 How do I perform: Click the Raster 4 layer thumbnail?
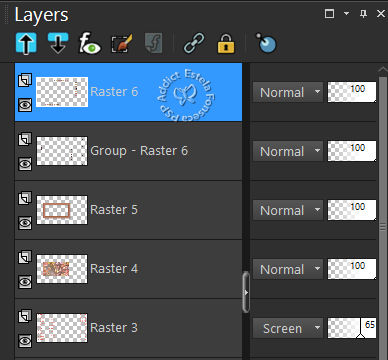62,269
